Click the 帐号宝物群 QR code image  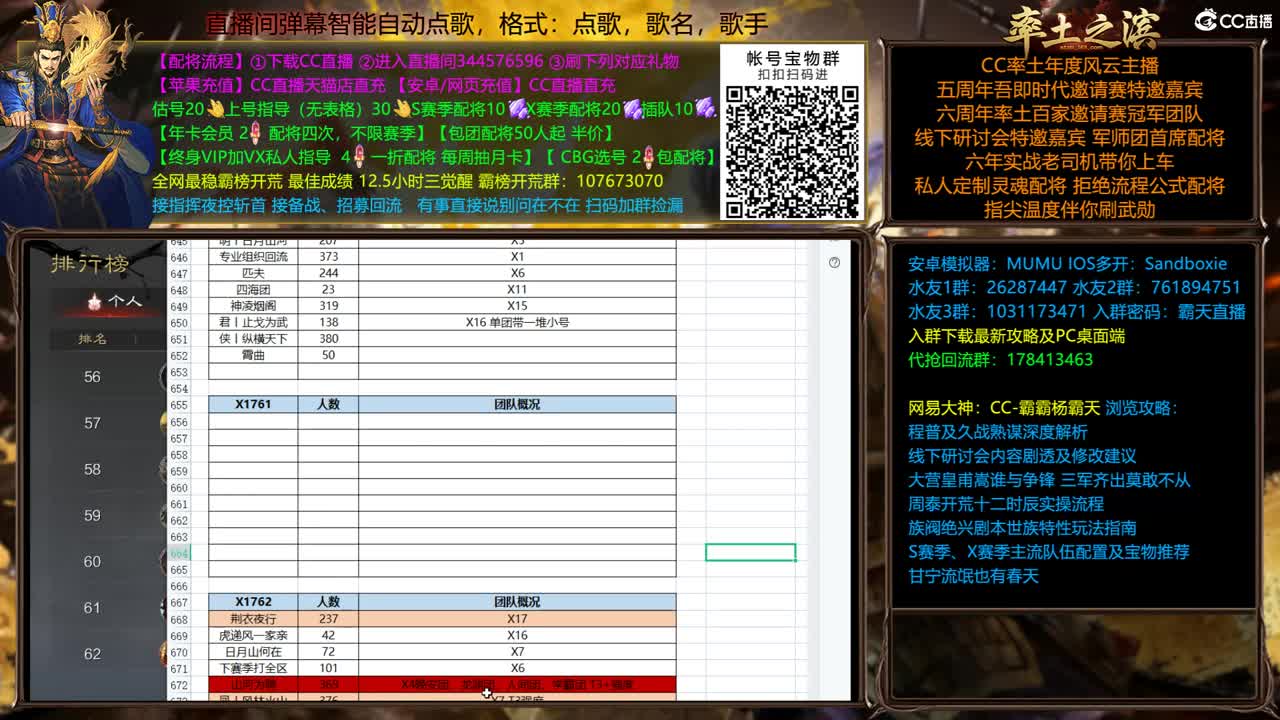(792, 151)
